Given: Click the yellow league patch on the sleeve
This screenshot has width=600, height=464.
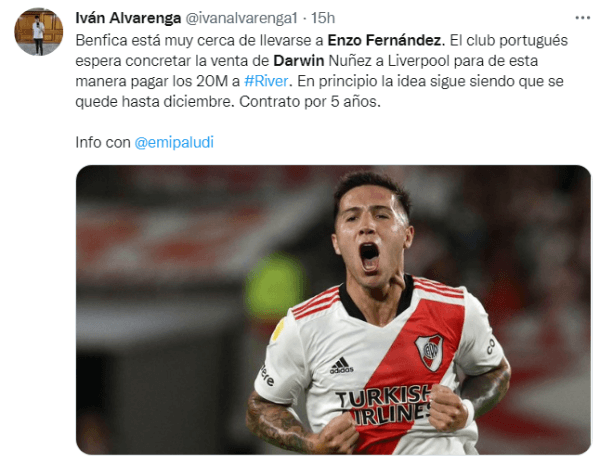Looking at the screenshot, I should coord(278,330).
